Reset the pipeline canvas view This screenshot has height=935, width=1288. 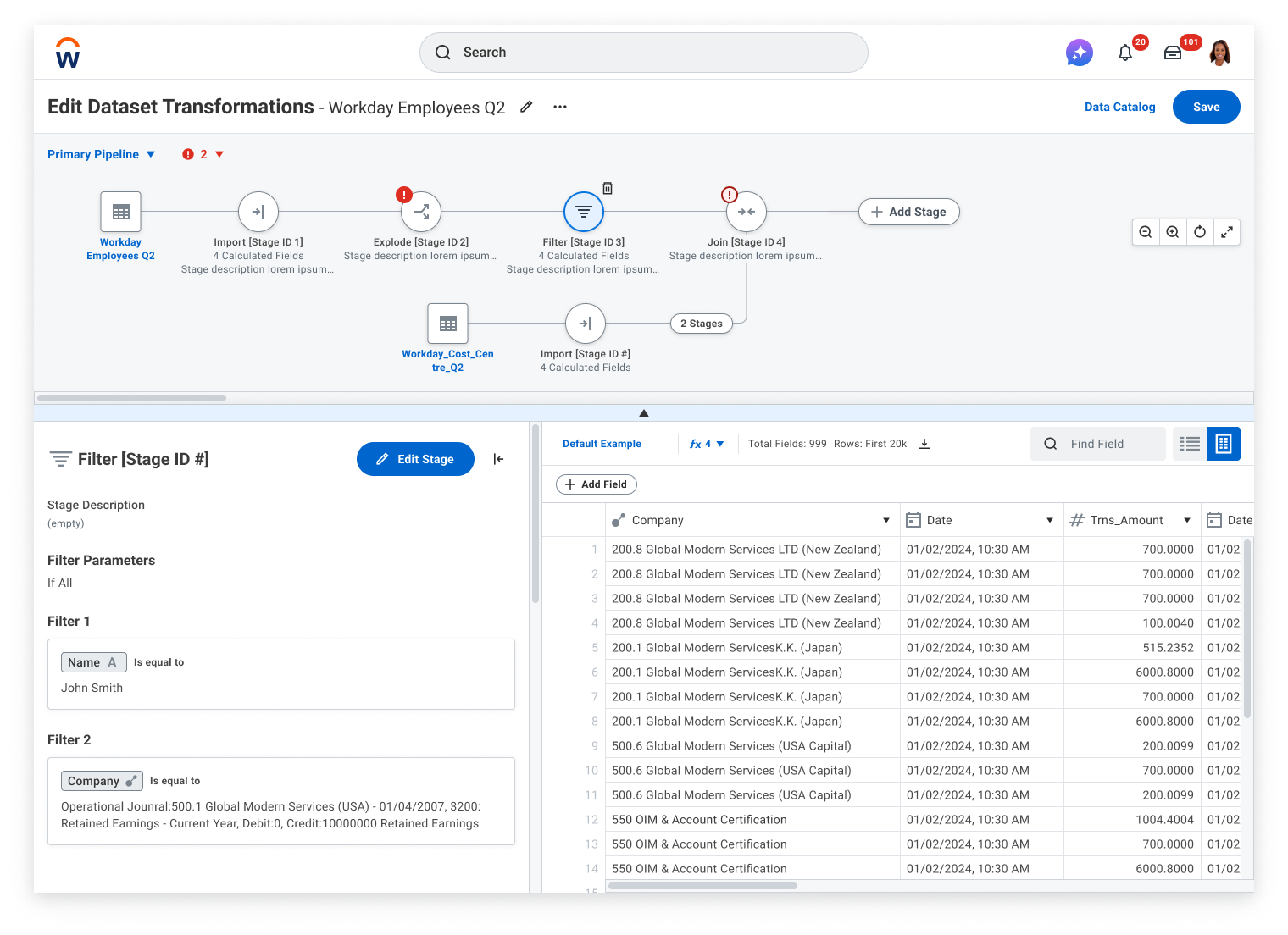coord(1200,232)
